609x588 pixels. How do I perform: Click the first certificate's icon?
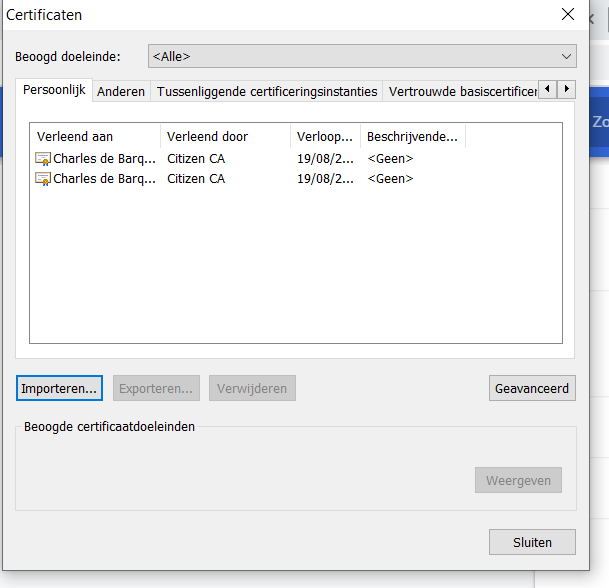43,158
